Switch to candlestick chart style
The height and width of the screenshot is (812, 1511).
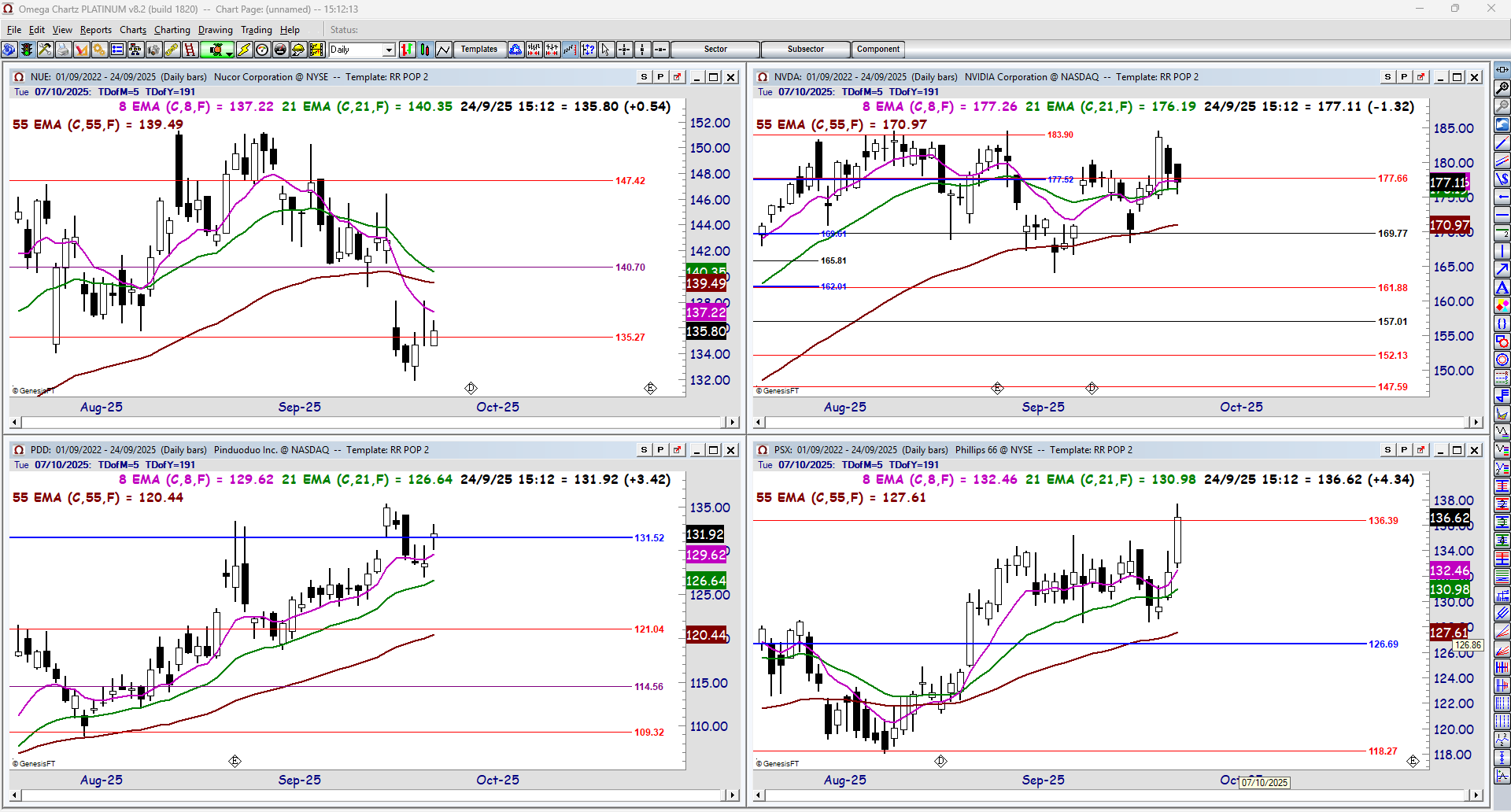(x=425, y=50)
